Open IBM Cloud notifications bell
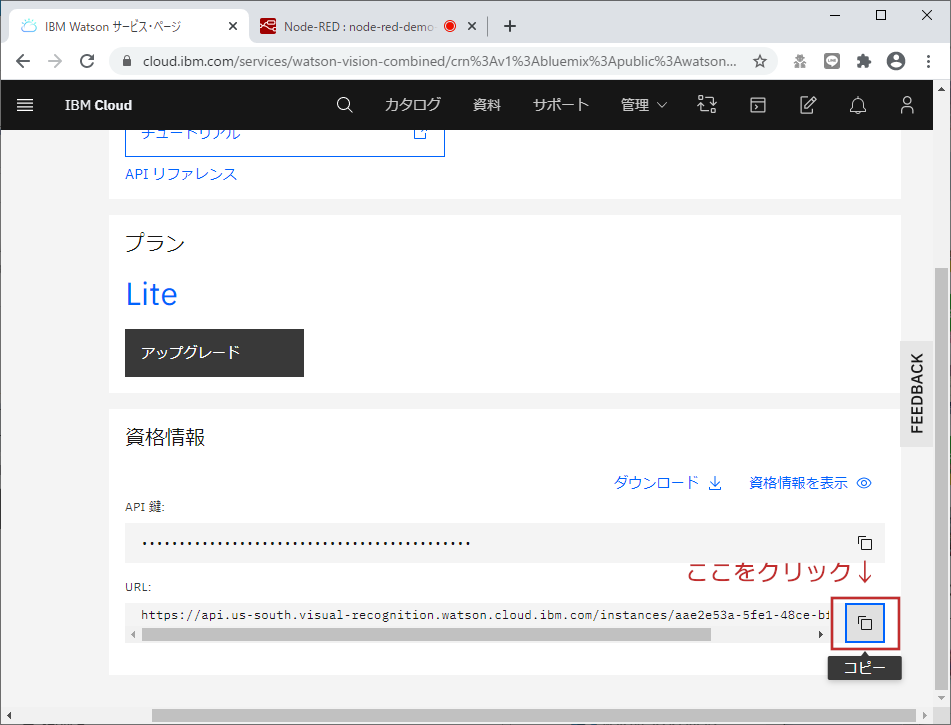Image resolution: width=951 pixels, height=725 pixels. coord(857,105)
